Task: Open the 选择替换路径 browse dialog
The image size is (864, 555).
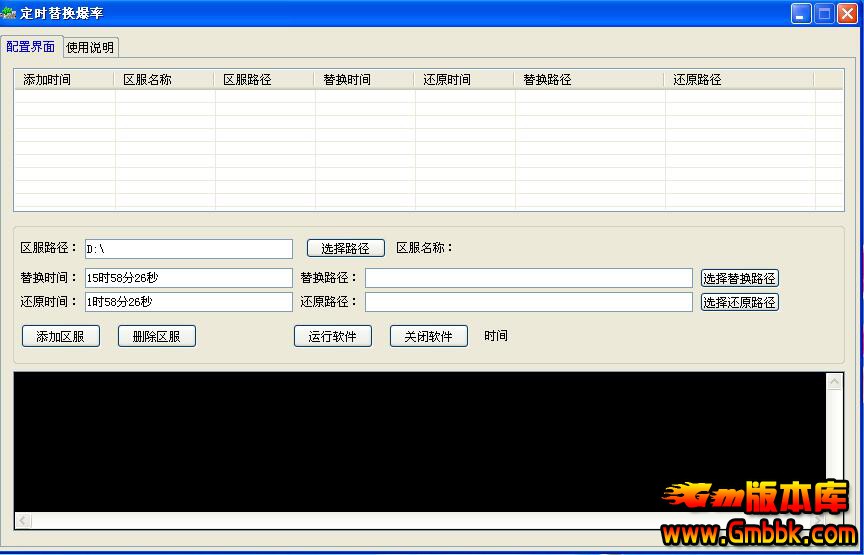Action: (739, 278)
